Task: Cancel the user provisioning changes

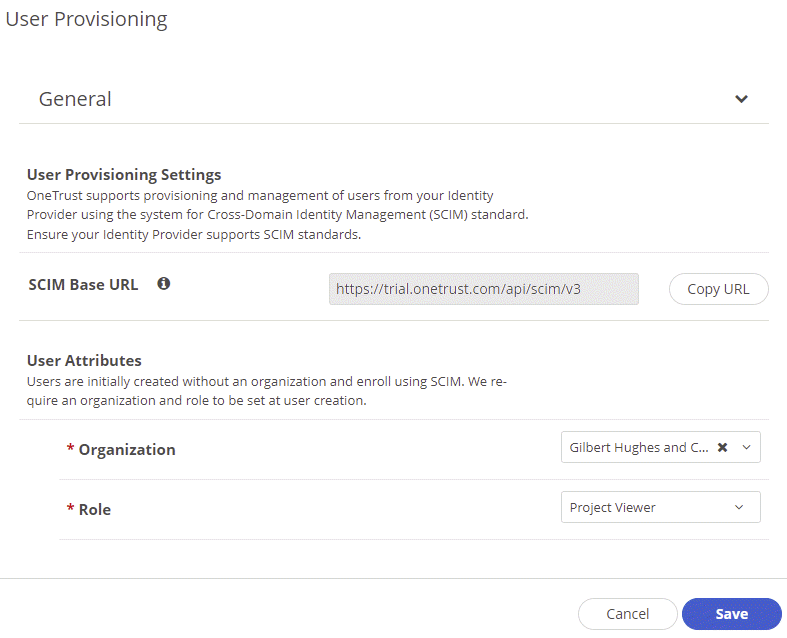Action: tap(627, 614)
